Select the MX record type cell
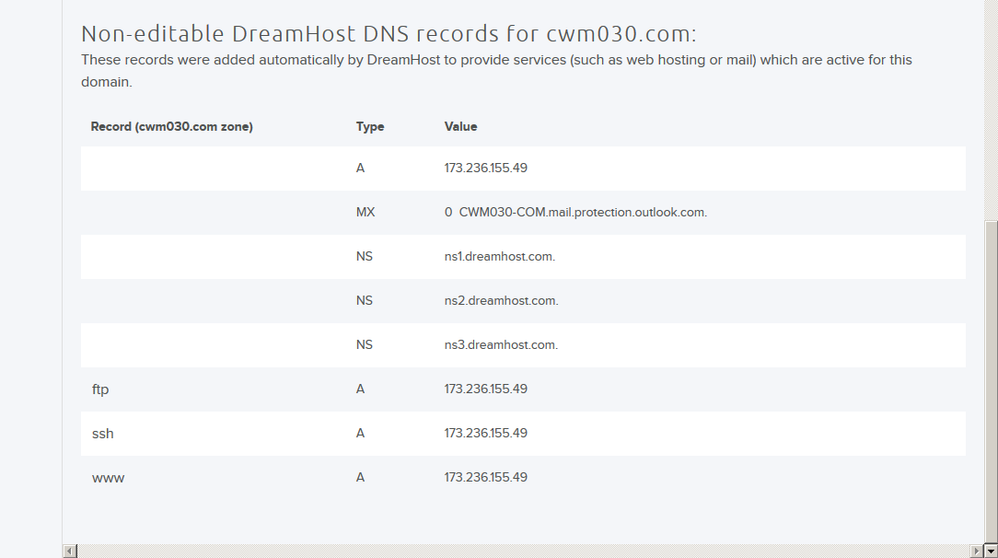Image resolution: width=998 pixels, height=558 pixels. (x=365, y=212)
